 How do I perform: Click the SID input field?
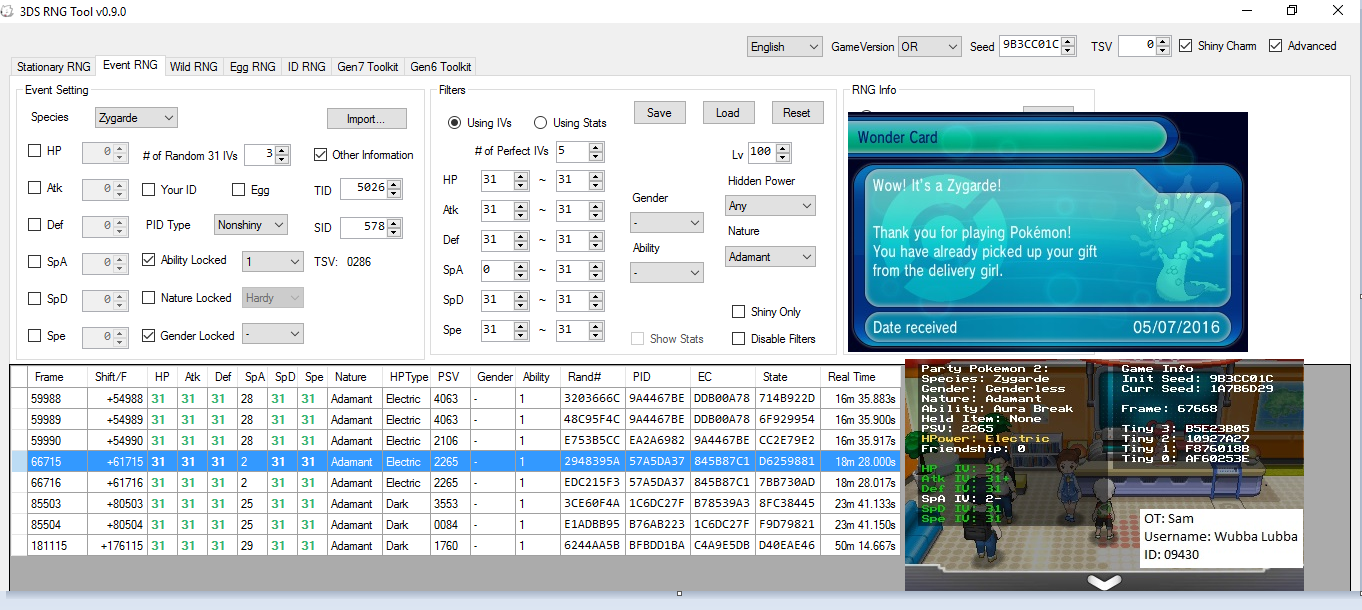tap(364, 227)
